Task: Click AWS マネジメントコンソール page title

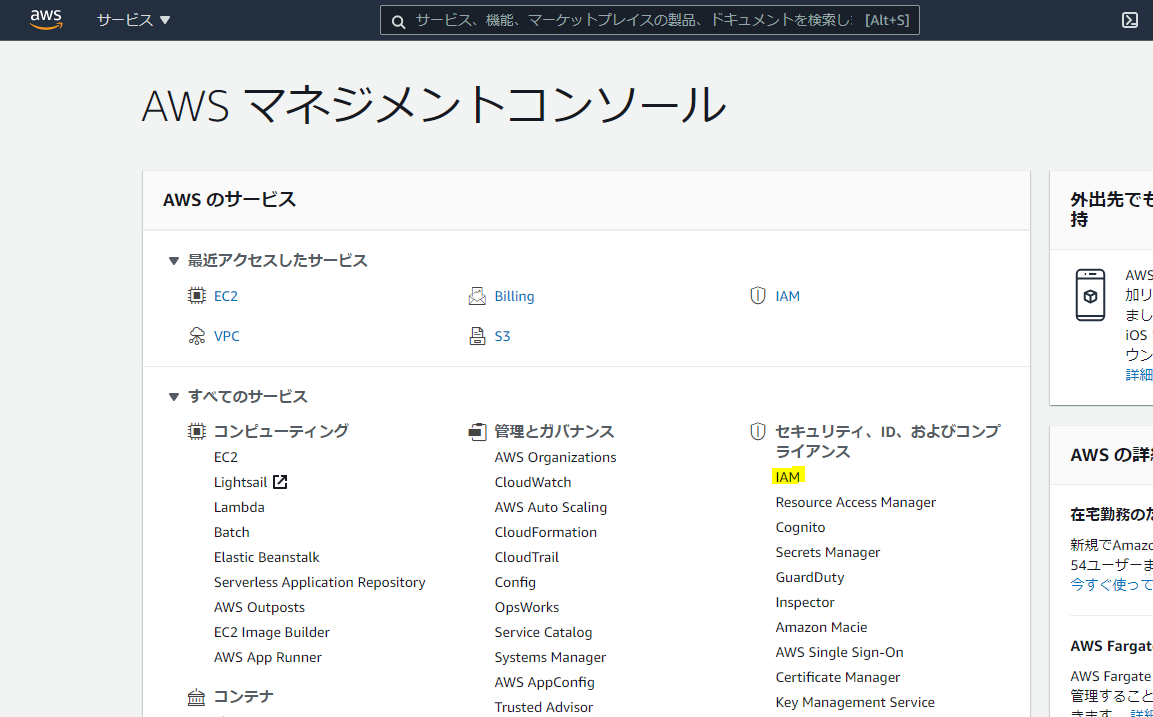Action: click(434, 104)
